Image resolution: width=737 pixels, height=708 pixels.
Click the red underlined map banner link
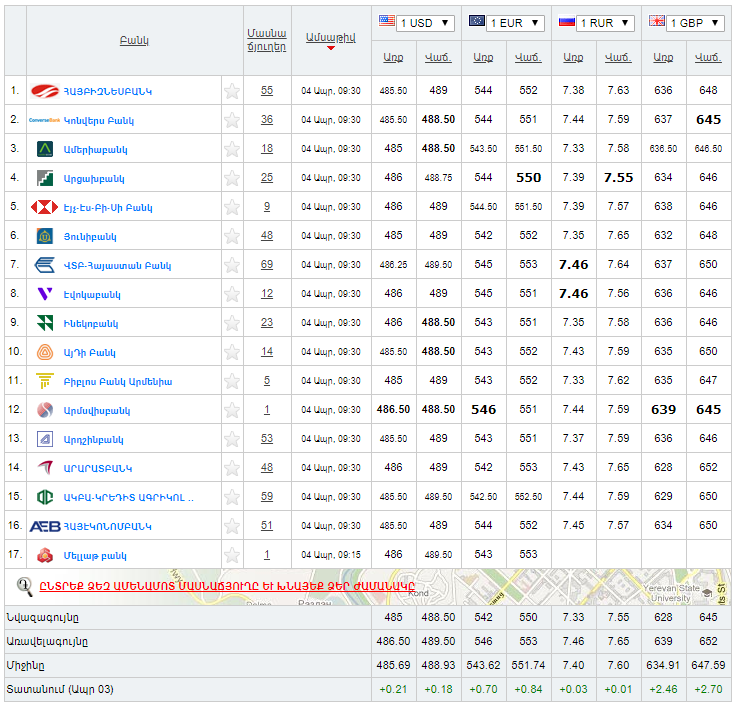(227, 586)
